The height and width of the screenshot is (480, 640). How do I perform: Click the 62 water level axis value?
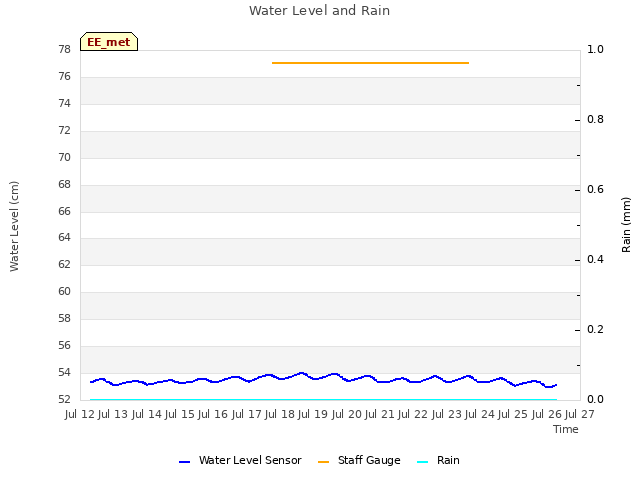[64, 264]
